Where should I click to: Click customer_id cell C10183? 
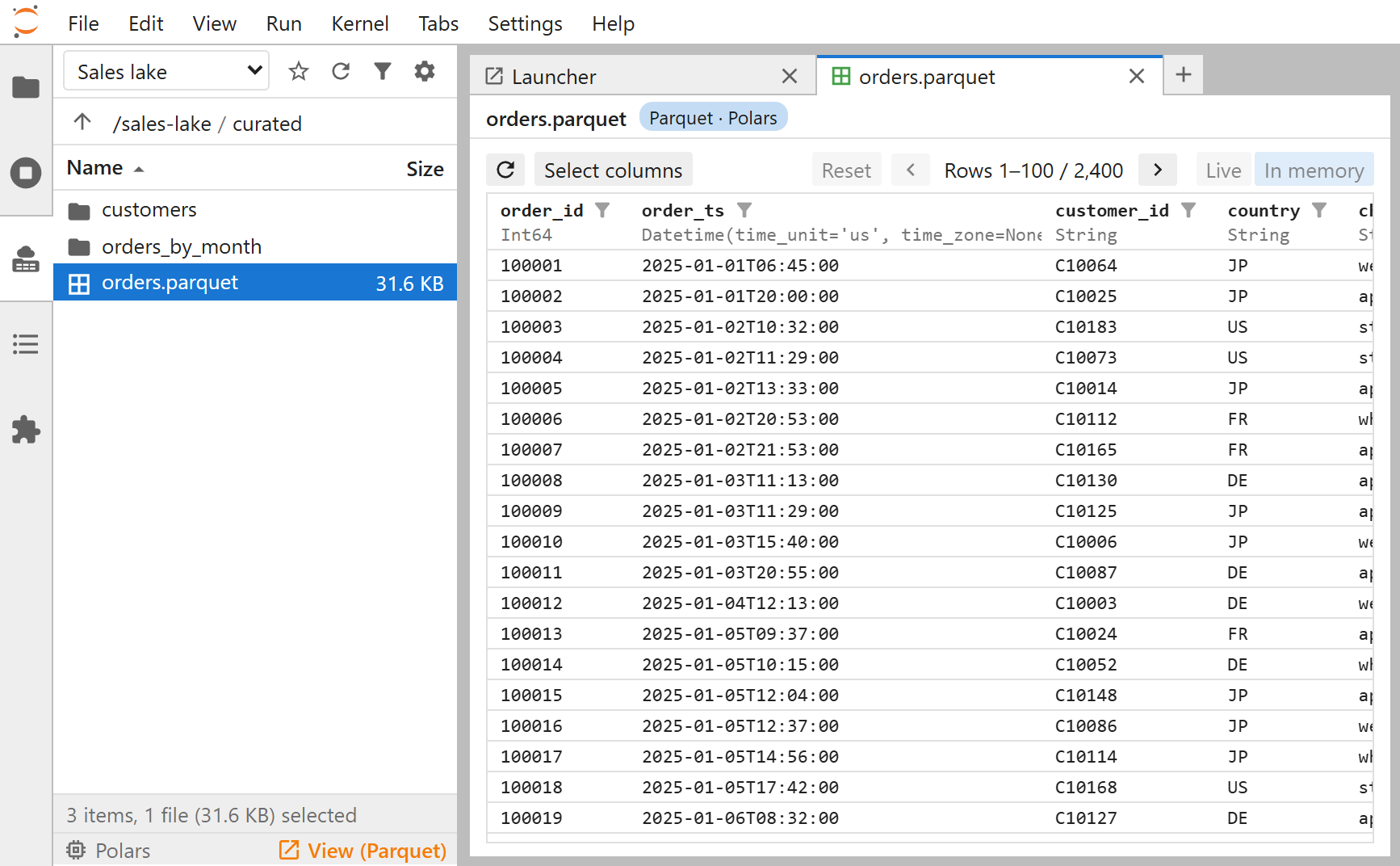(x=1086, y=326)
